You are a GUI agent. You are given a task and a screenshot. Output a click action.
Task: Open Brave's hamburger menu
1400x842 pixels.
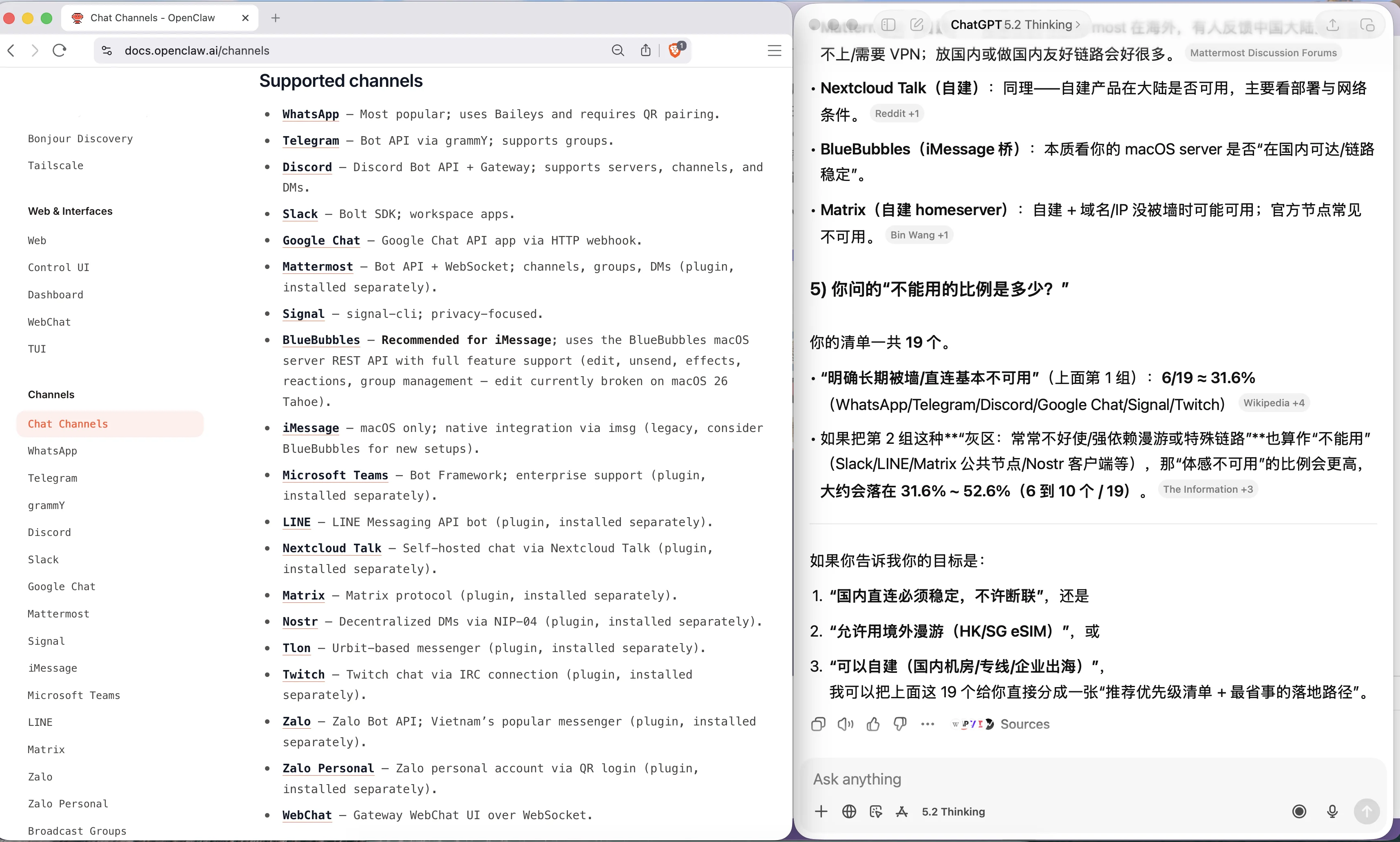point(775,50)
